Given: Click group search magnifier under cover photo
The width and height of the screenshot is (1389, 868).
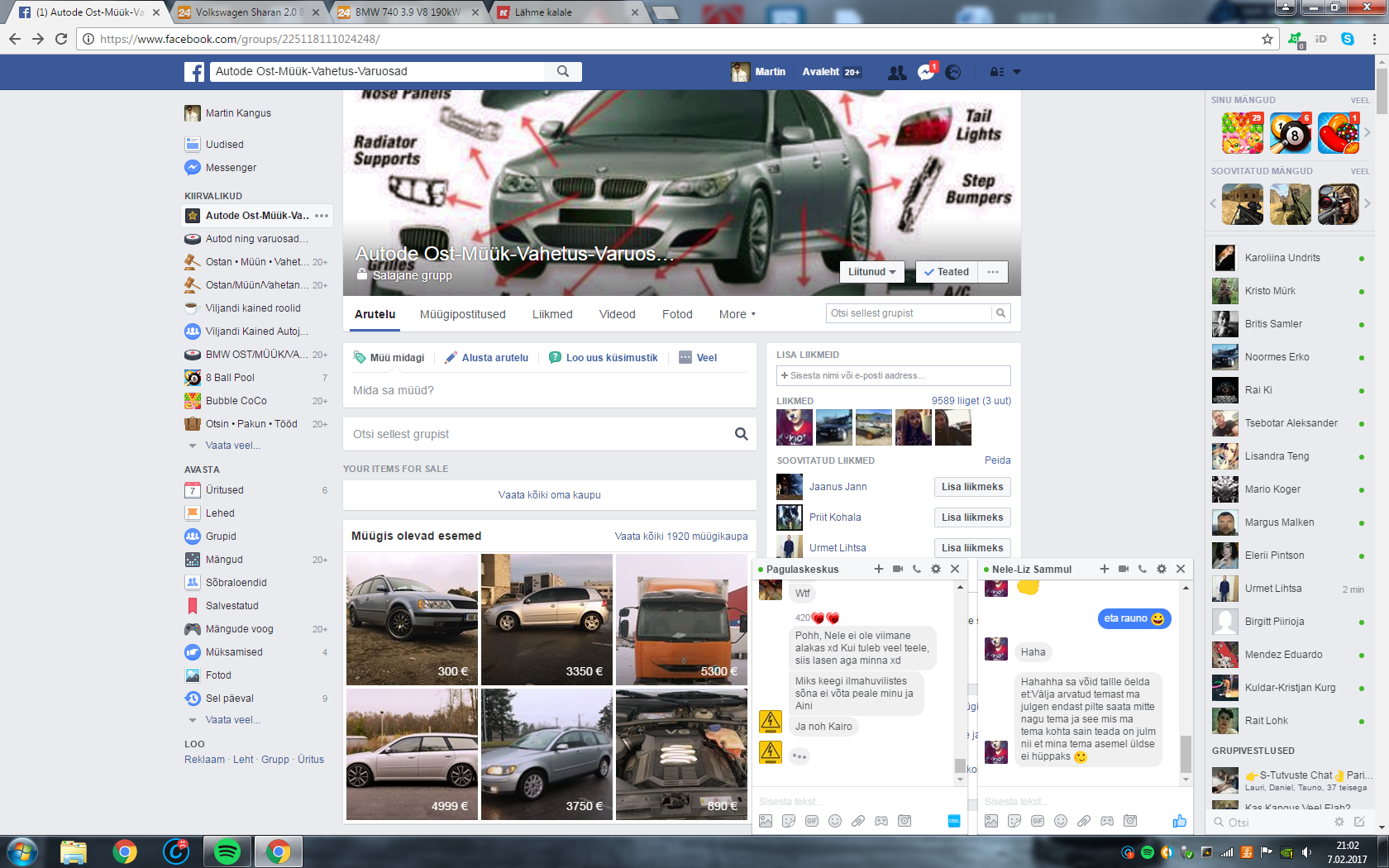Looking at the screenshot, I should 1001,313.
